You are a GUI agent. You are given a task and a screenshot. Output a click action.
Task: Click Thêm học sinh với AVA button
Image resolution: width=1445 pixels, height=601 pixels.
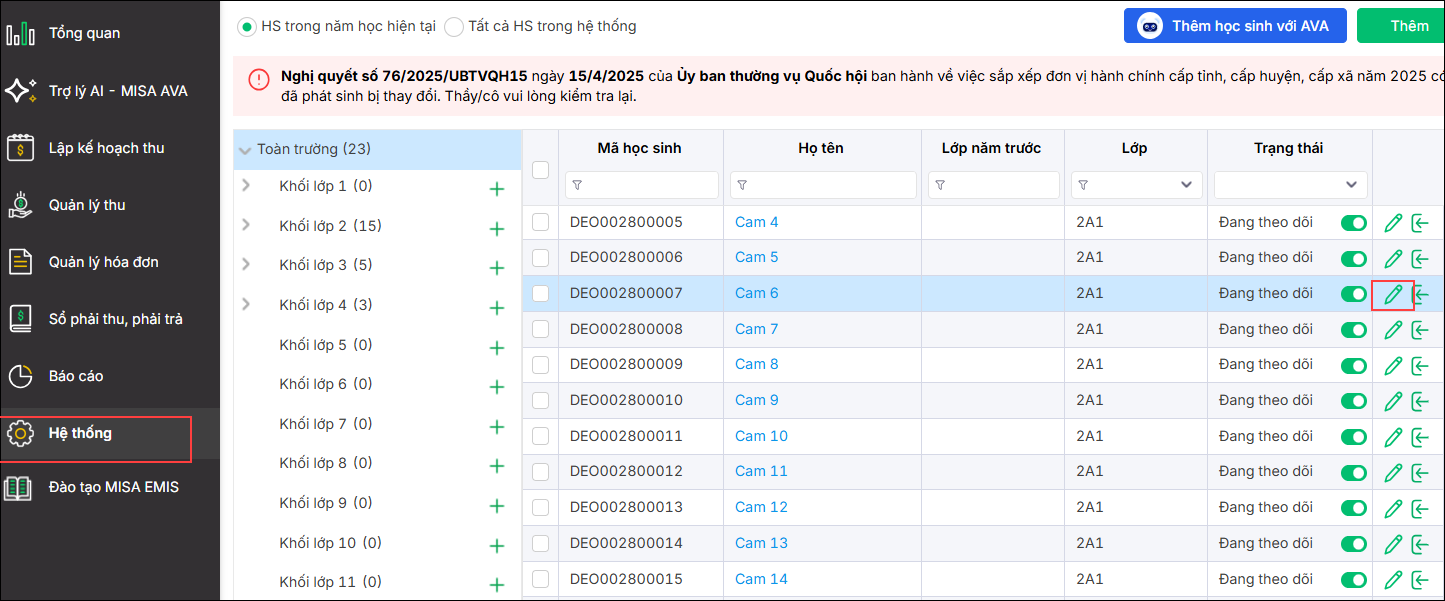[1235, 26]
